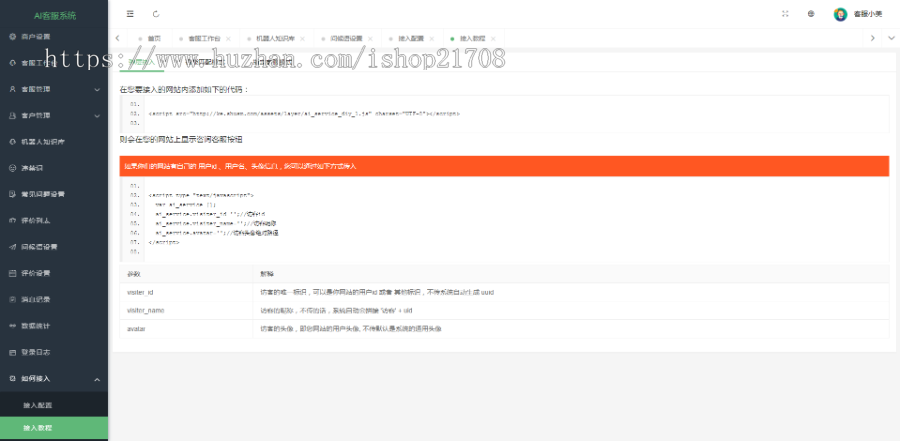Screen dimensions: 900x441
Task: Click the refresh icon in top bar
Action: tap(157, 14)
